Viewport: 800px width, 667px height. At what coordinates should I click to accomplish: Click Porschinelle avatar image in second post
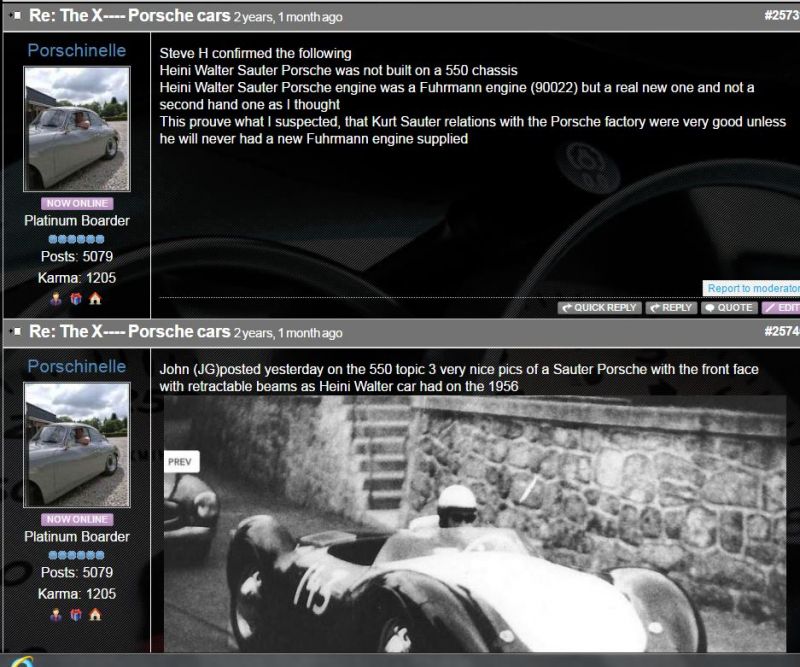click(77, 444)
